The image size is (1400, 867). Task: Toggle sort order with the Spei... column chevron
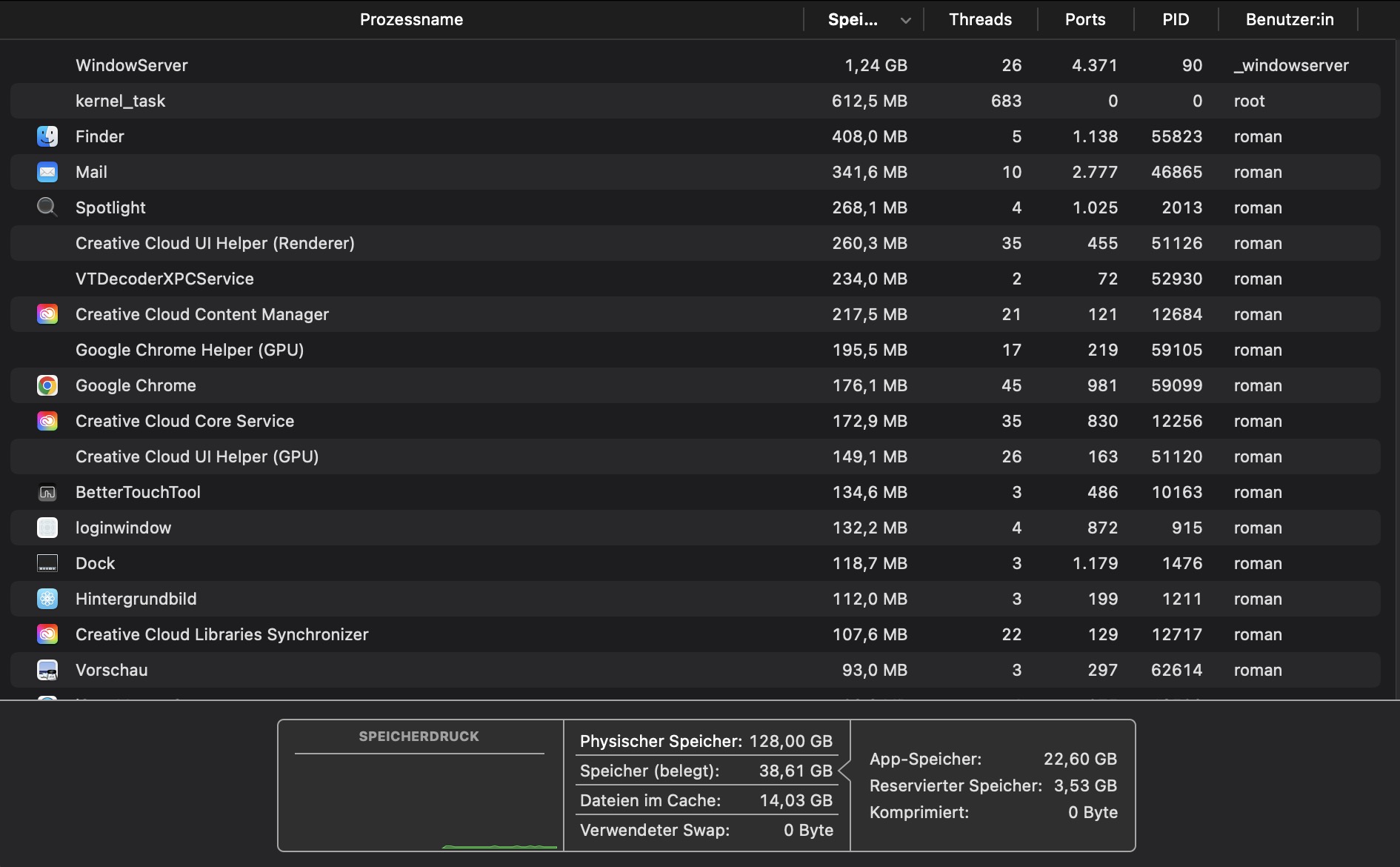[x=905, y=21]
